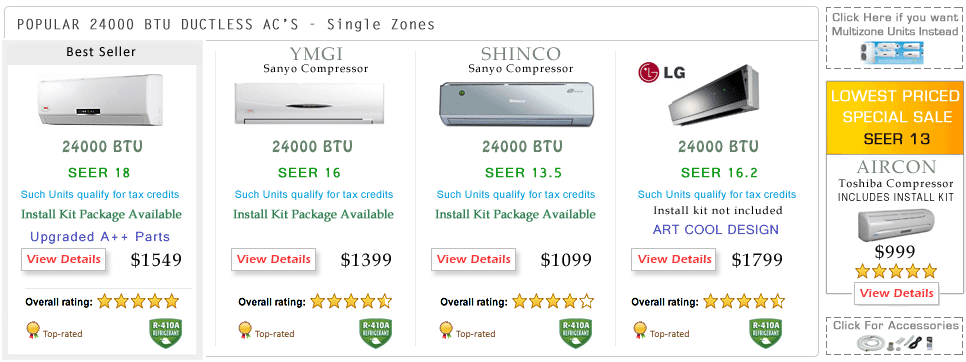The image size is (966, 362).
Task: Open View Details for the LG $1799 unit
Action: point(675,259)
